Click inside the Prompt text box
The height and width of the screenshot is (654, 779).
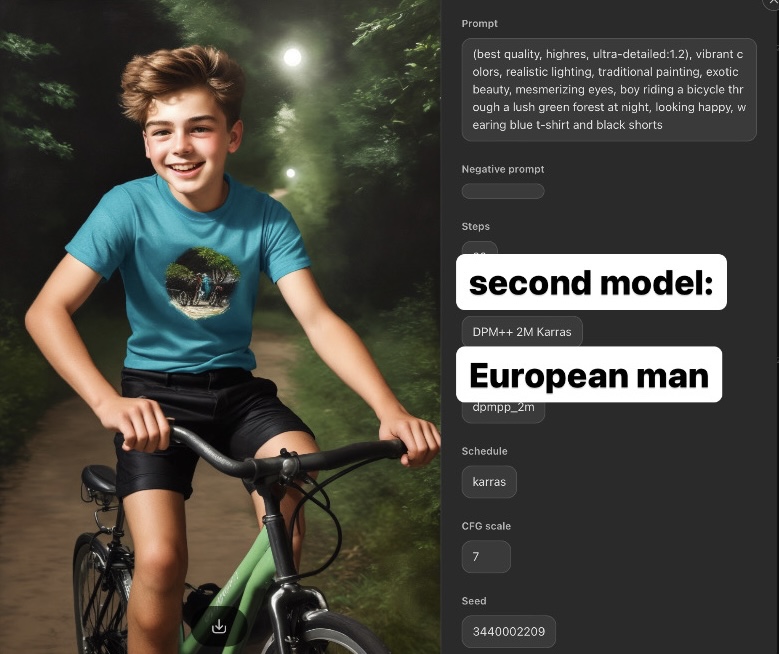609,89
